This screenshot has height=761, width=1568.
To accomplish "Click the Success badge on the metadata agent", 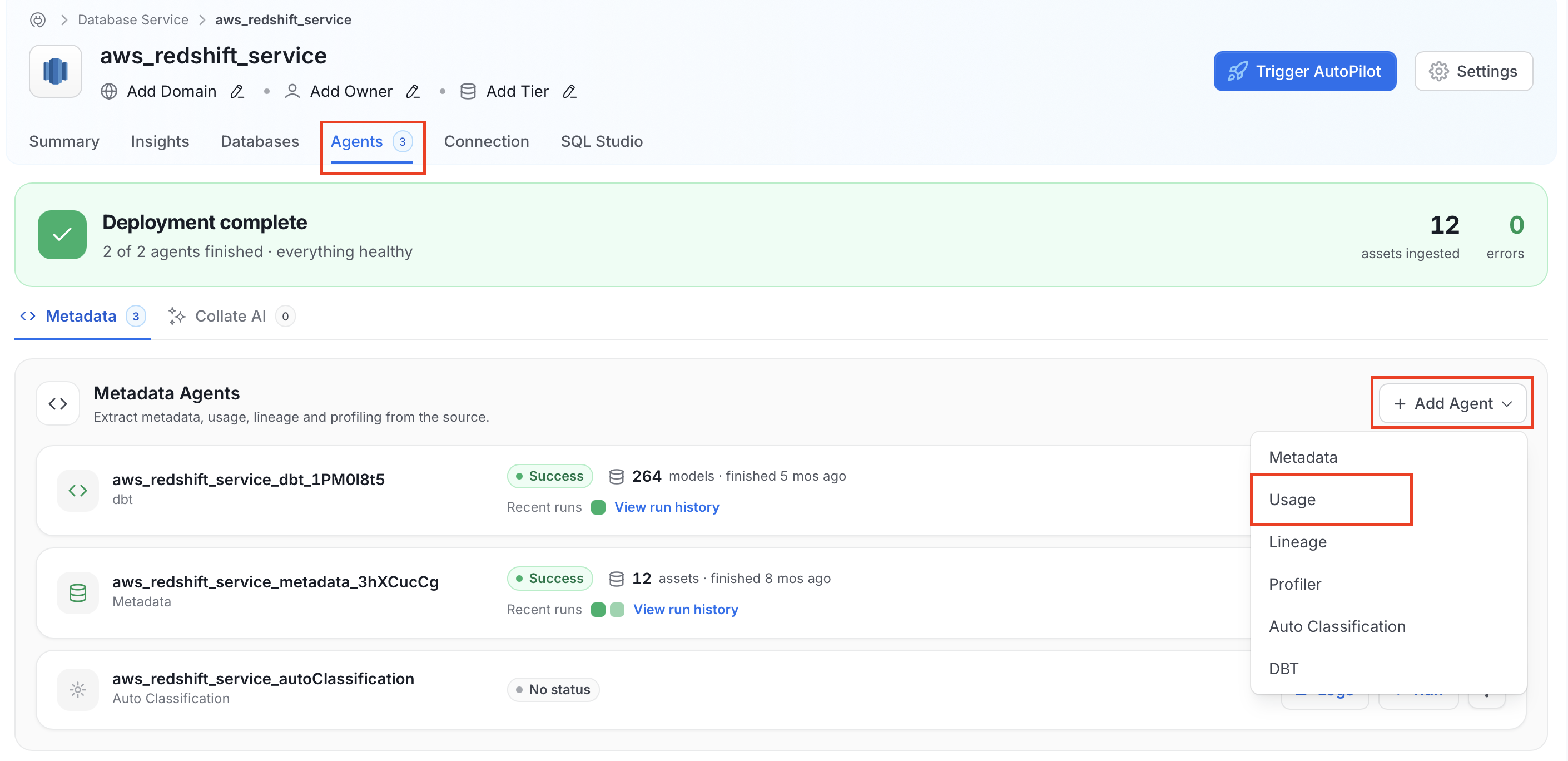I will coord(550,579).
